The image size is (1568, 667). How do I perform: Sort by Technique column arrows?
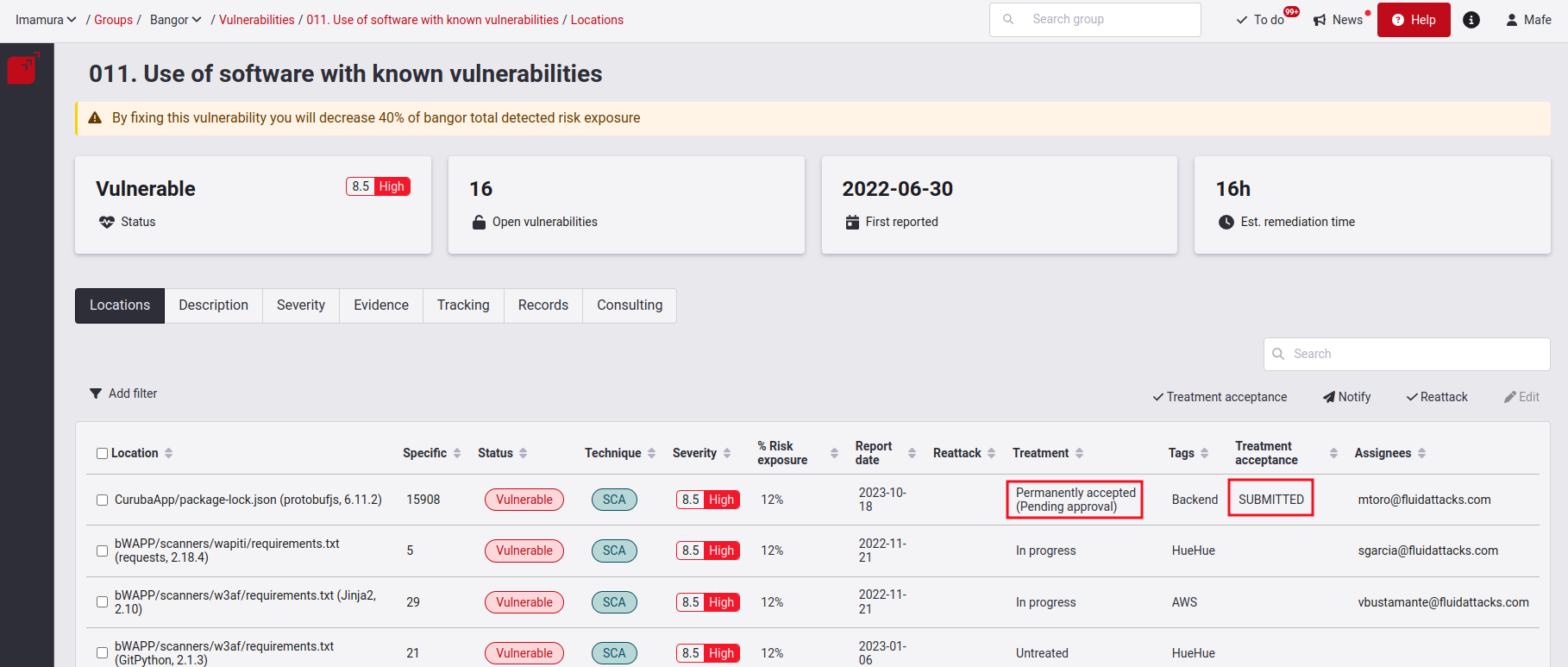click(x=652, y=453)
